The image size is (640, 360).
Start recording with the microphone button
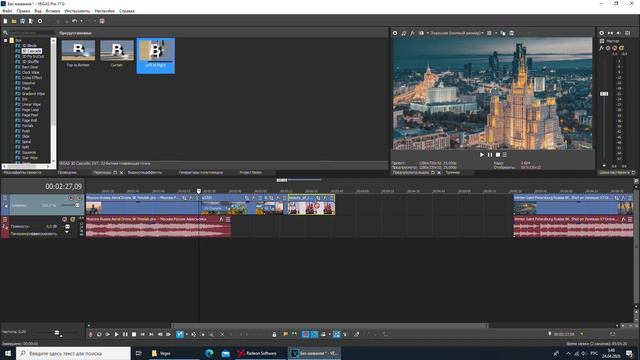point(90,334)
